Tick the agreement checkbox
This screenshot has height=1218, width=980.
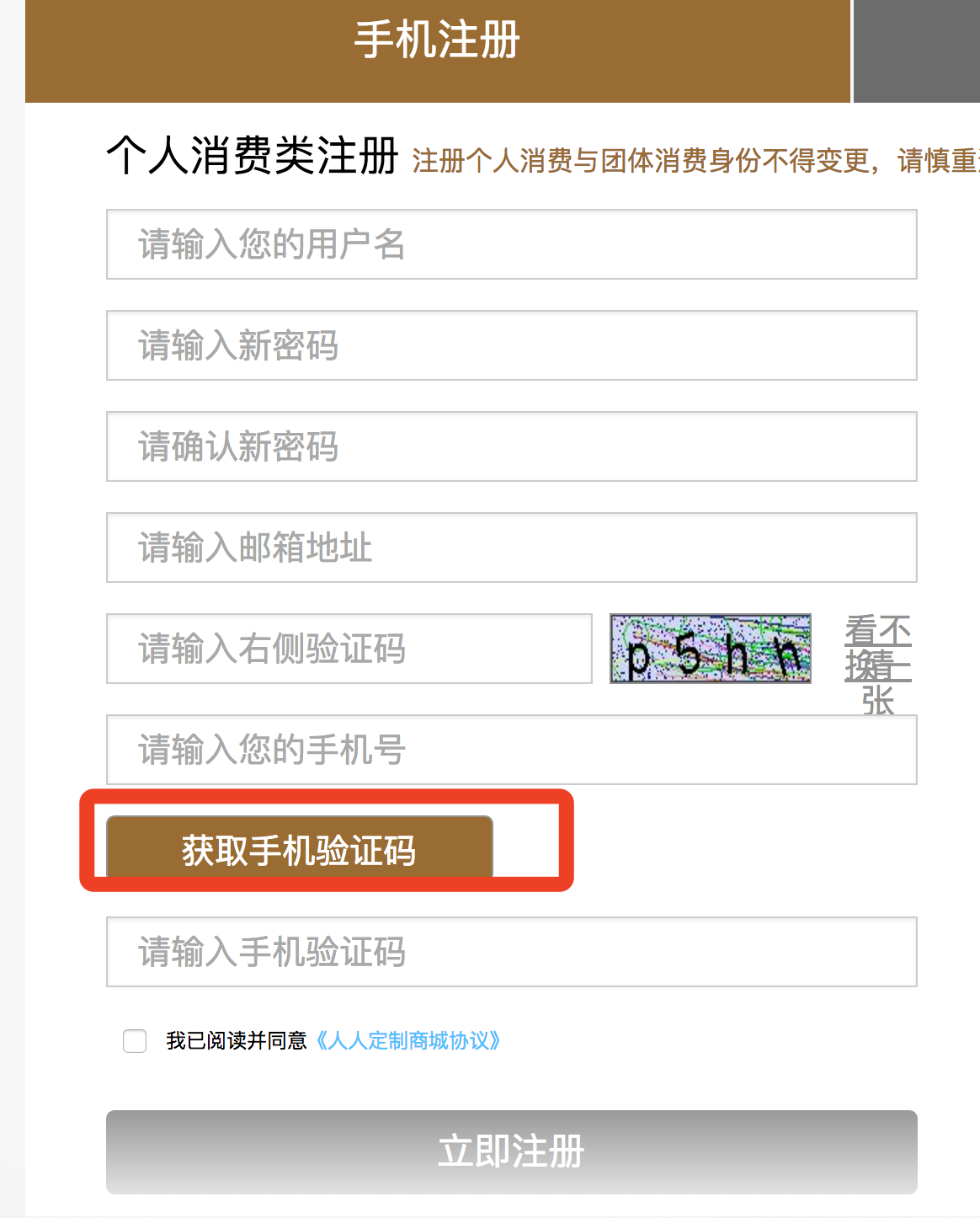coord(135,1041)
